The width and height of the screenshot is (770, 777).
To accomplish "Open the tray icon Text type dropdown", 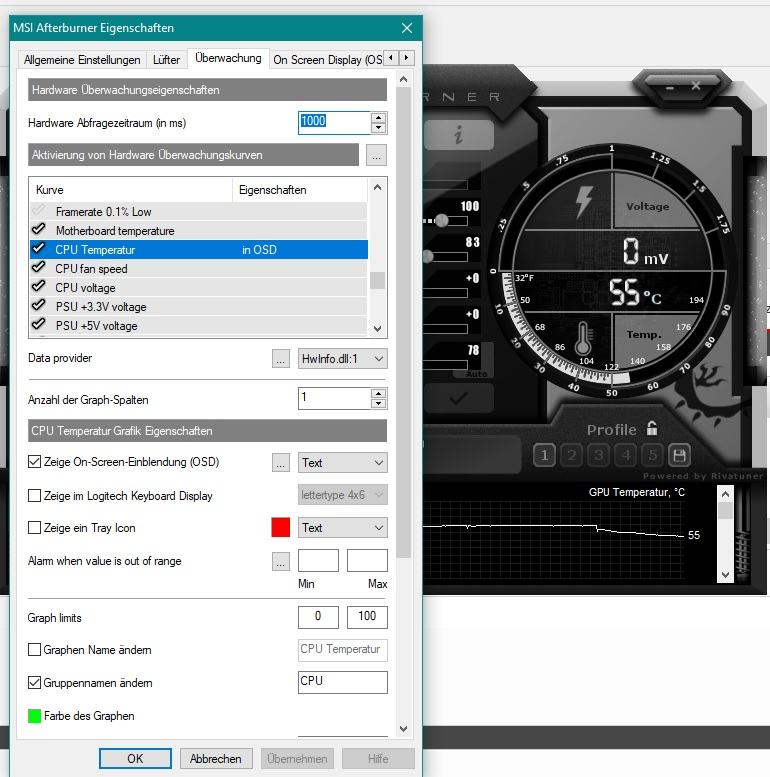I will pyautogui.click(x=342, y=528).
